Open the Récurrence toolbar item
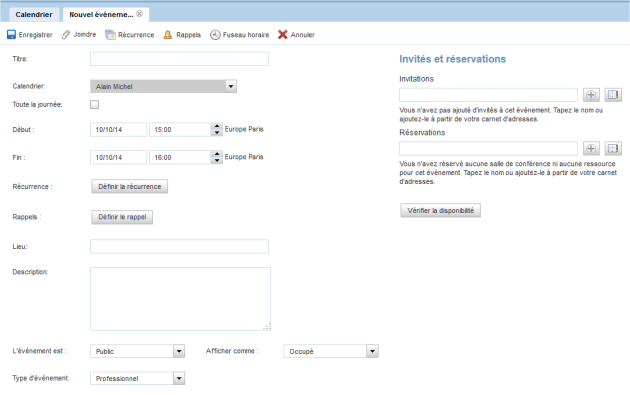 click(129, 35)
